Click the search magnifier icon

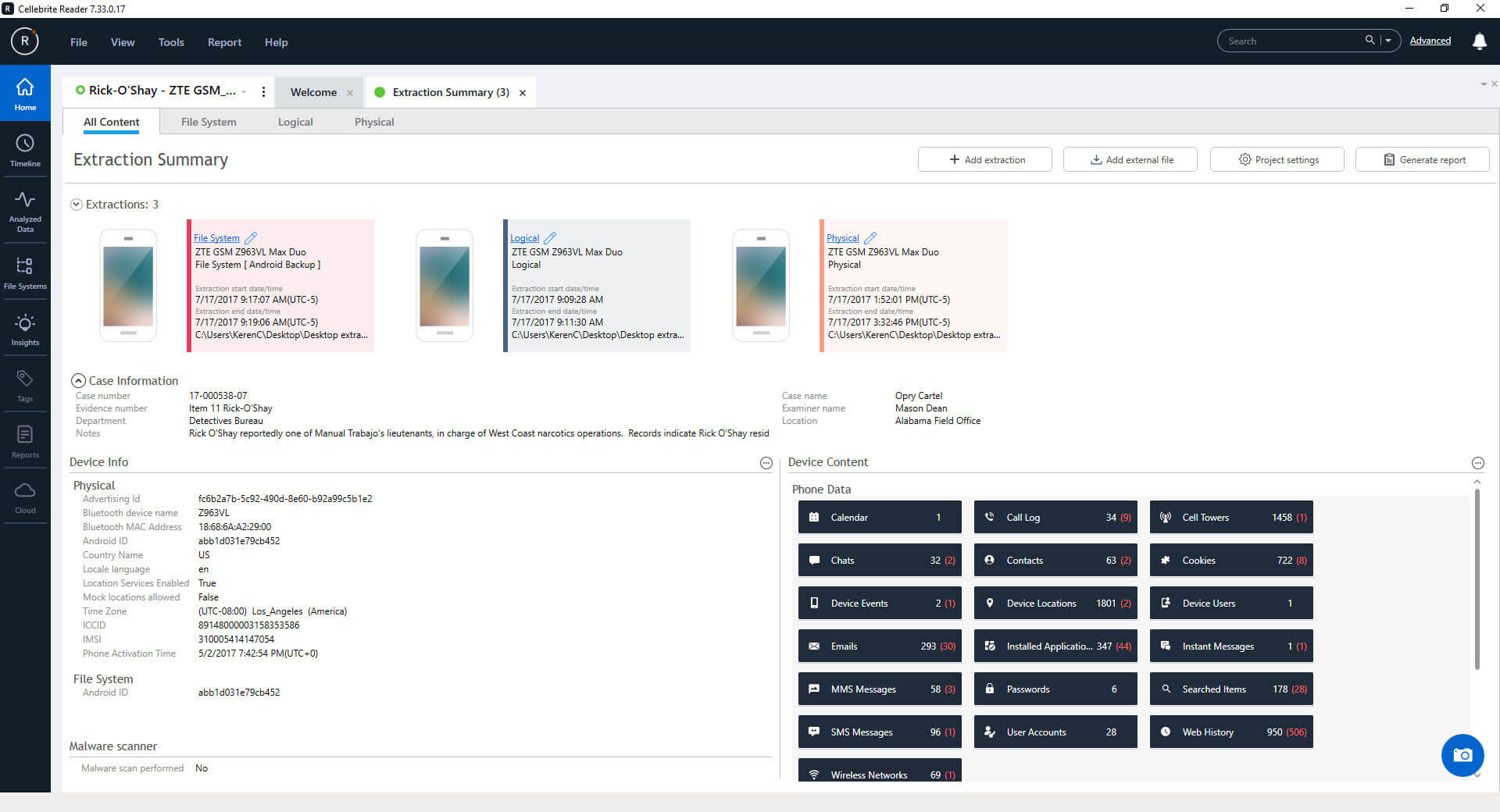1370,41
